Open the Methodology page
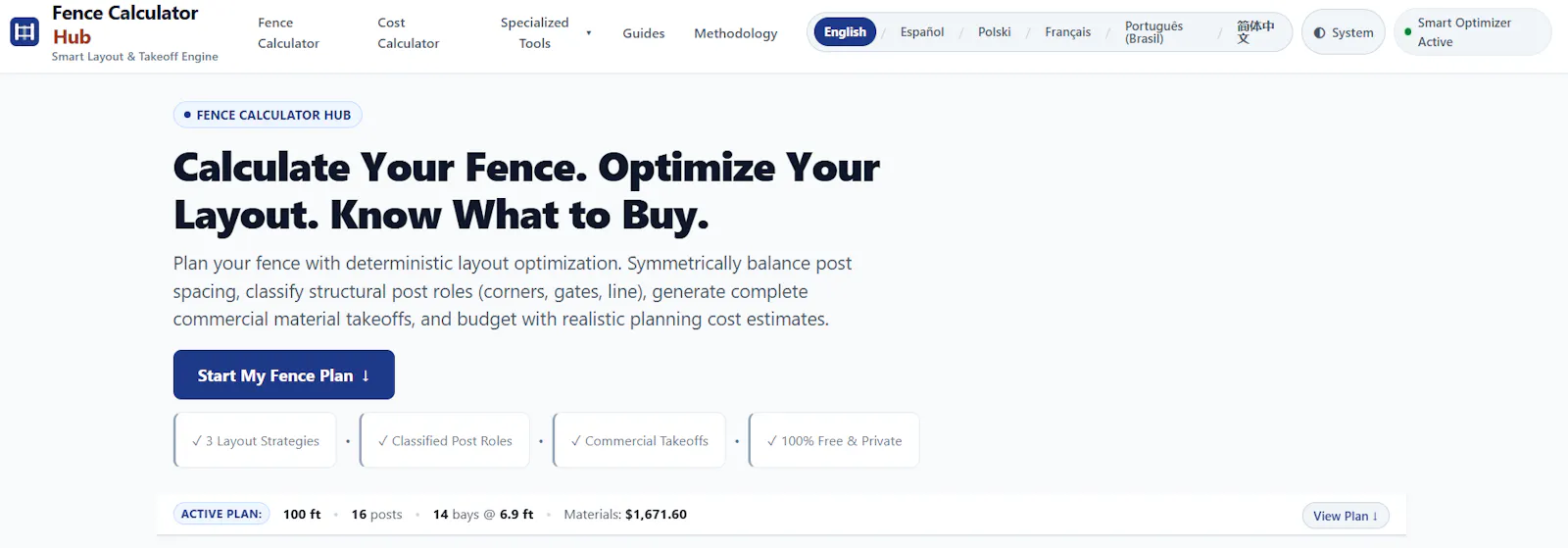This screenshot has width=1568, height=548. coord(736,33)
